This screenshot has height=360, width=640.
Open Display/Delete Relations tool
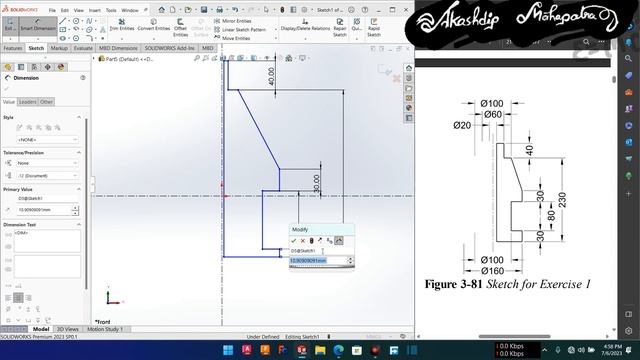(x=305, y=25)
